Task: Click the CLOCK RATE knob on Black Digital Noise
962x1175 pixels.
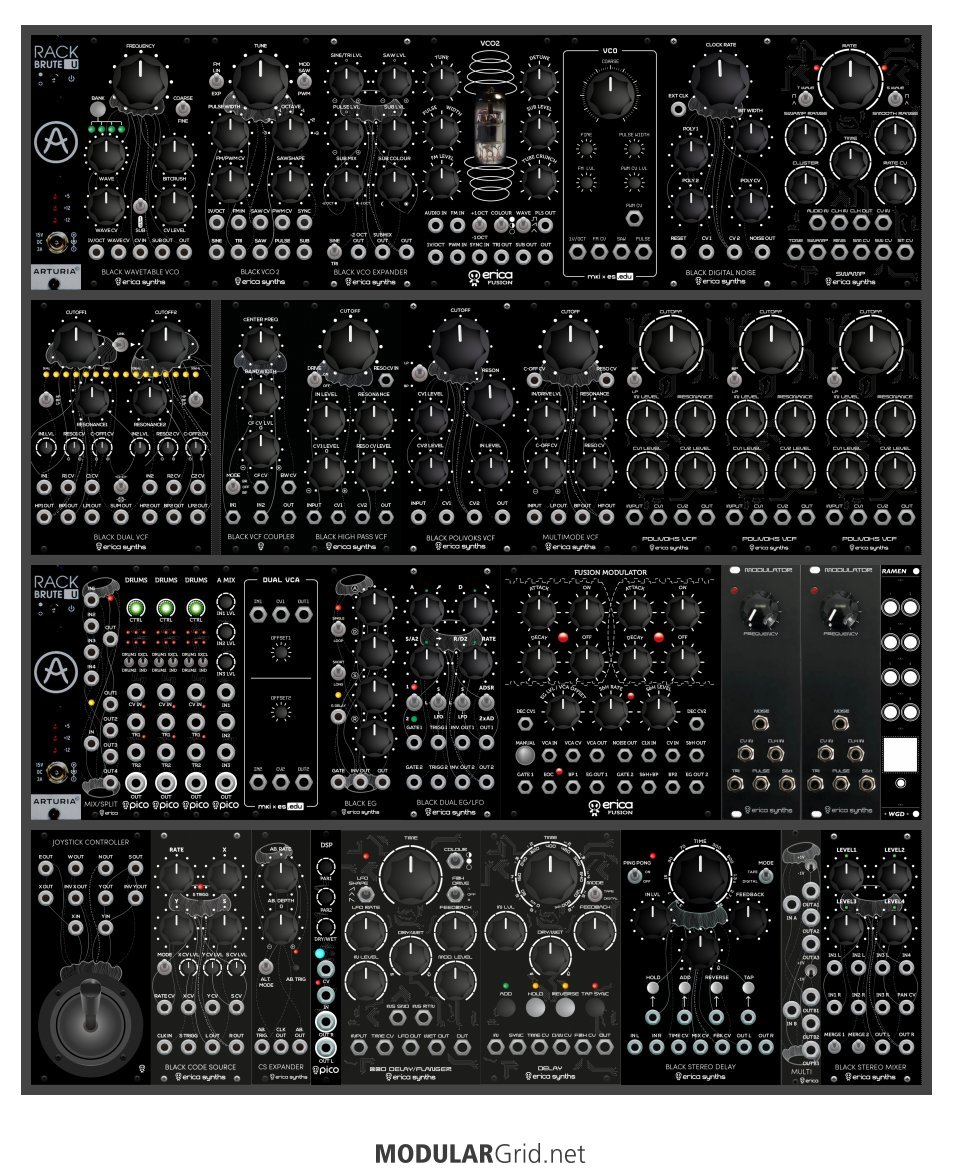Action: (x=719, y=80)
